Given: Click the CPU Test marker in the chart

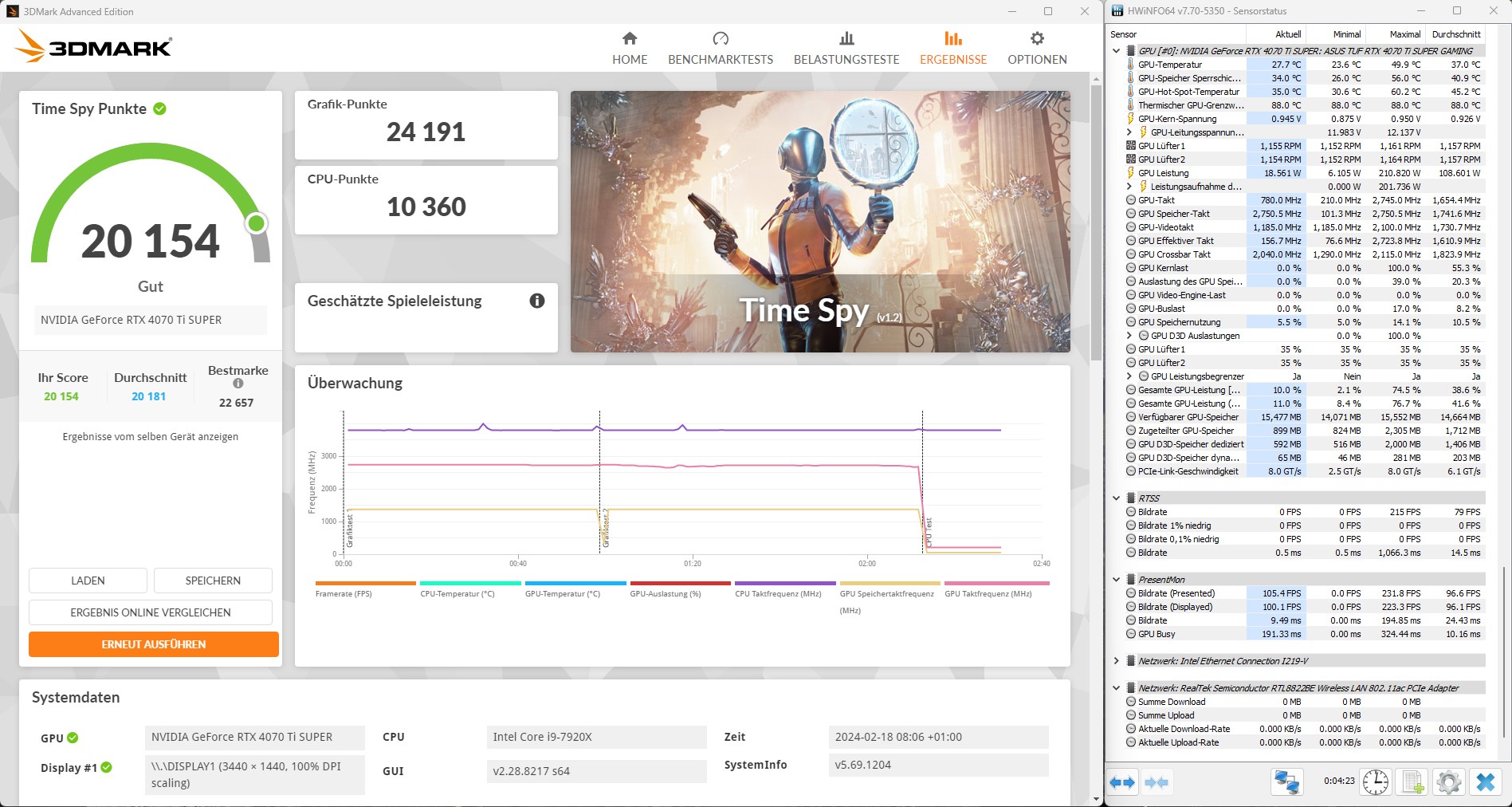Looking at the screenshot, I should click(929, 532).
